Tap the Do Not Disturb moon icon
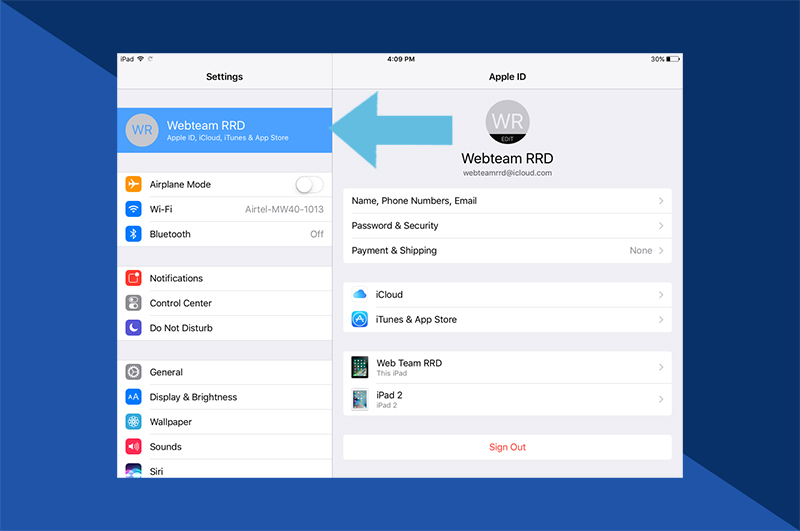This screenshot has height=531, width=800. point(133,327)
